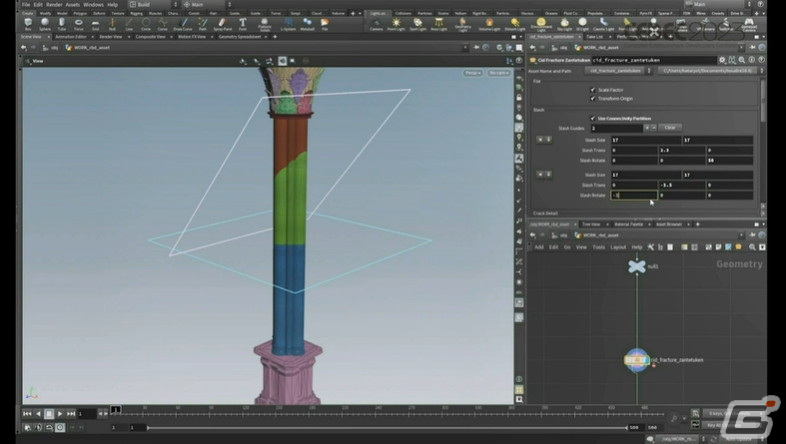This screenshot has height=444, width=786.
Task: Open network path dropdown in network editor
Action: pyautogui.click(x=741, y=235)
